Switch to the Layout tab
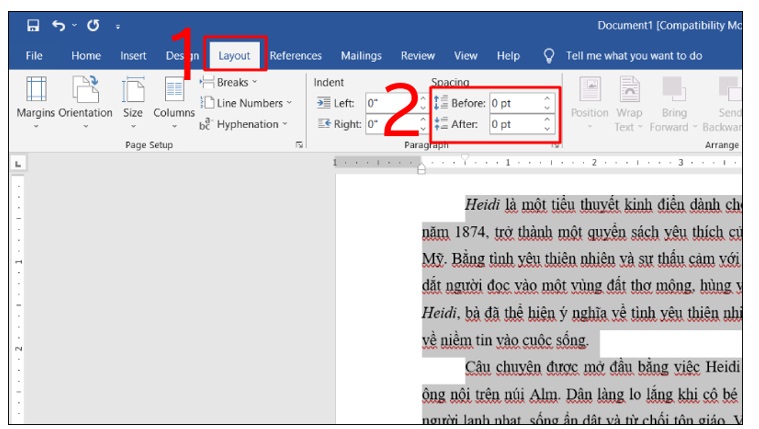 pyautogui.click(x=235, y=56)
